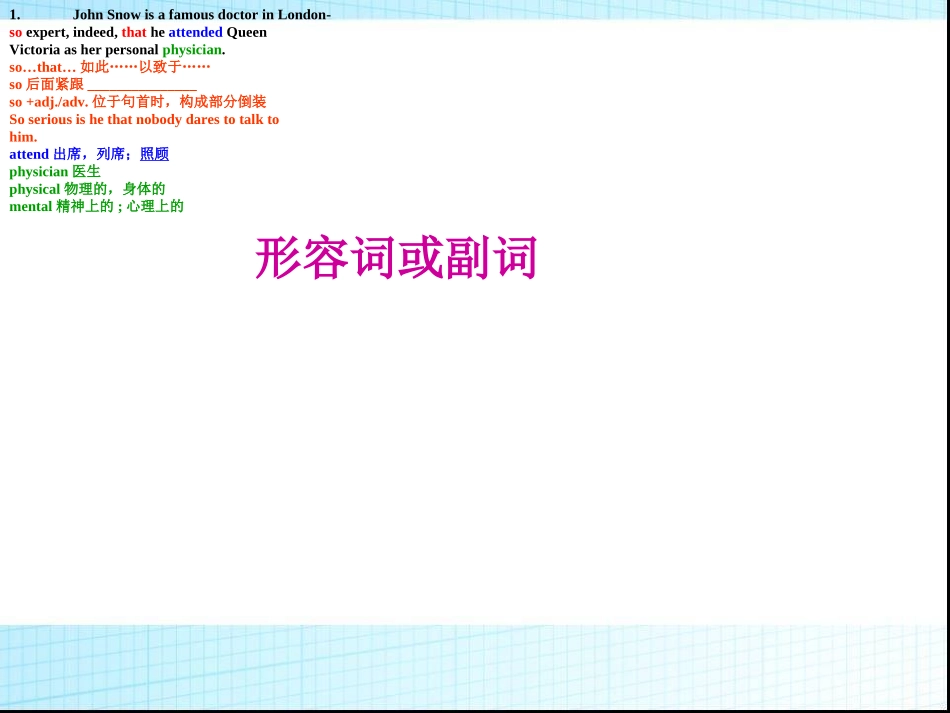Click the line 'physician 医生'

55,171
